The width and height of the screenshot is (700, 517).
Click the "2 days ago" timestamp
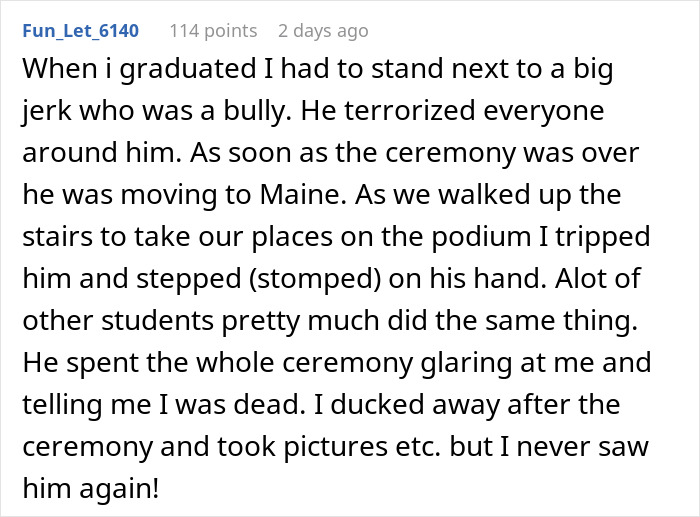pyautogui.click(x=323, y=31)
